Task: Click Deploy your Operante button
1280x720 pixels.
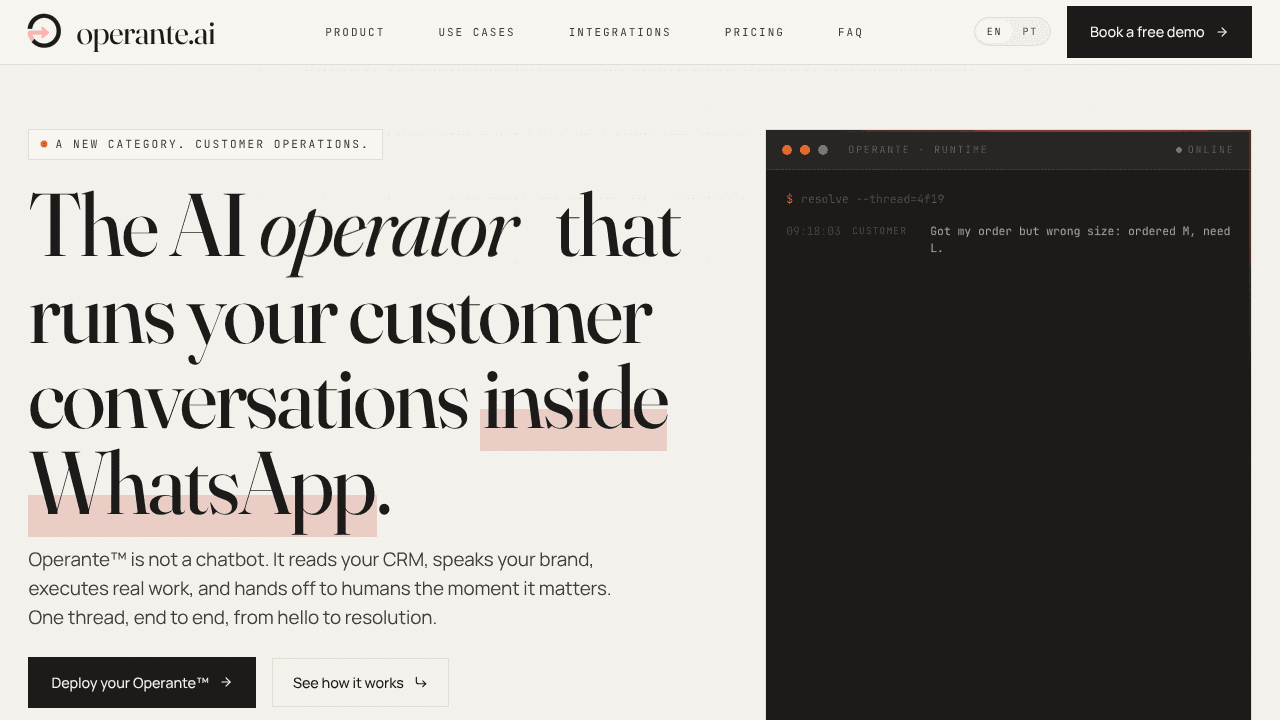Action: (142, 682)
